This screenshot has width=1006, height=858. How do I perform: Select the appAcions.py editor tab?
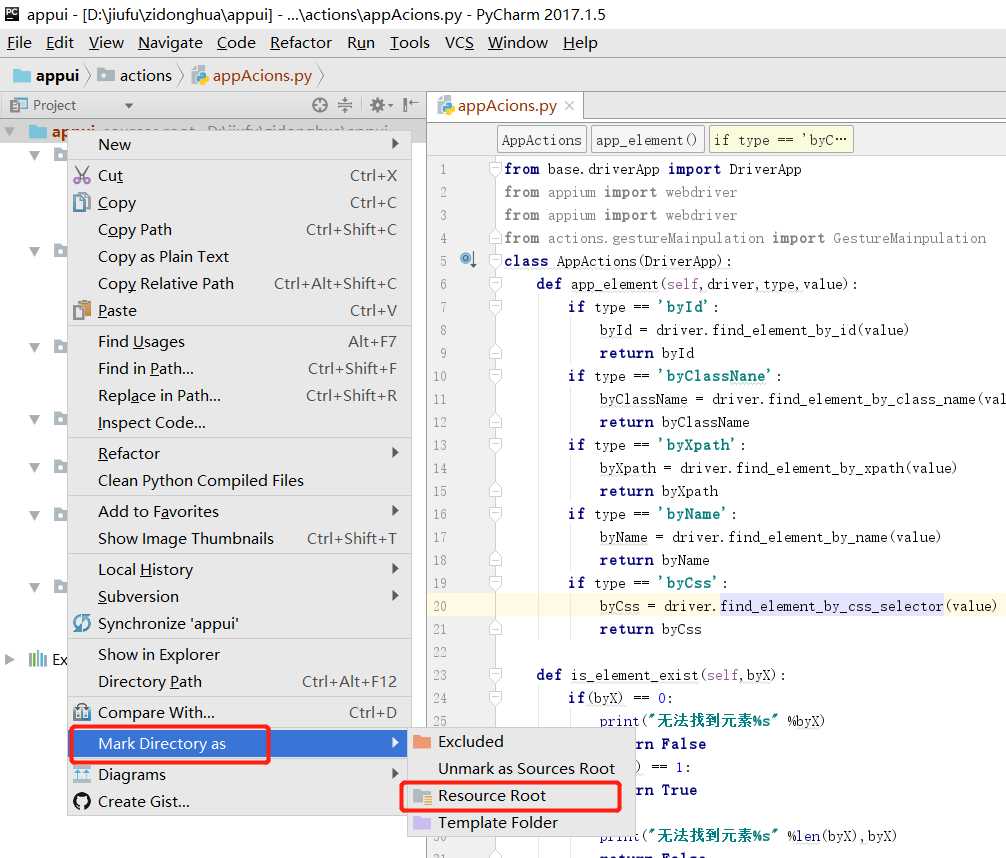506,105
